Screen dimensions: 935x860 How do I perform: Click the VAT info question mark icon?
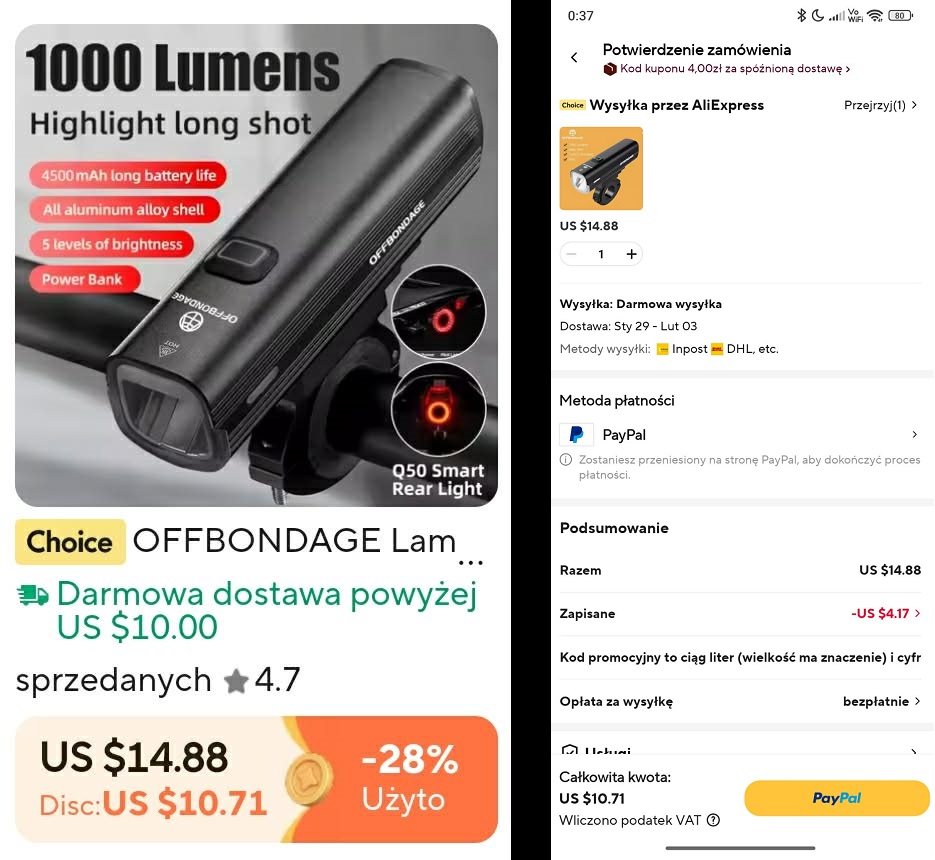pos(713,820)
